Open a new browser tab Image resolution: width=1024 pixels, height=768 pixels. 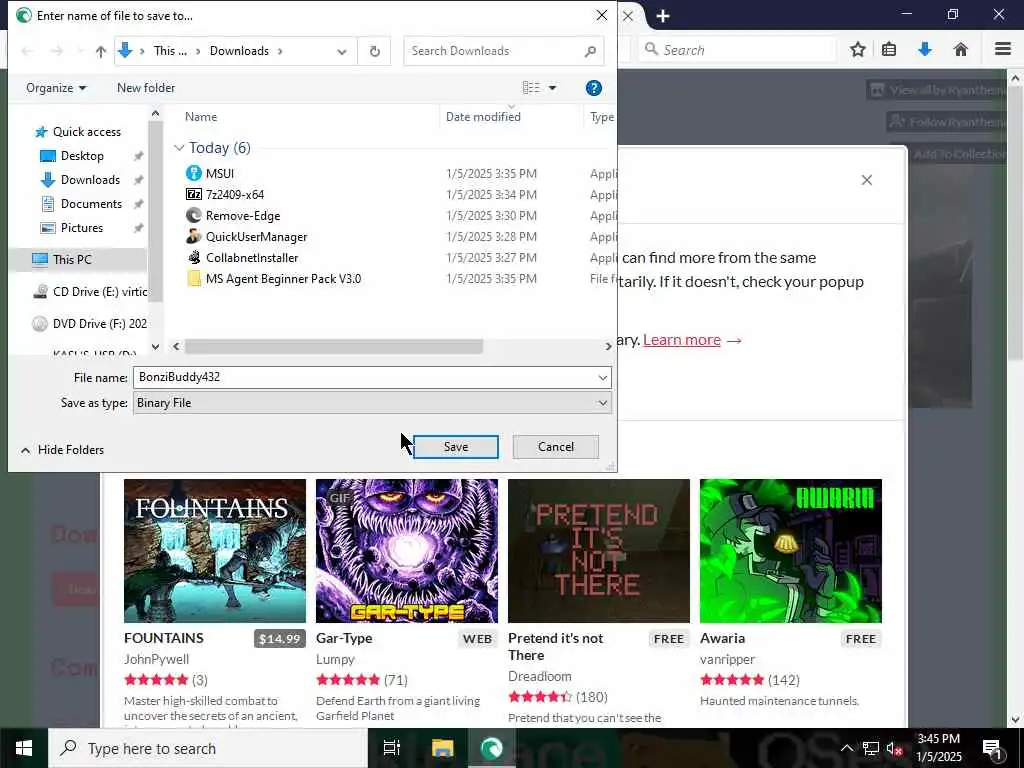(663, 16)
